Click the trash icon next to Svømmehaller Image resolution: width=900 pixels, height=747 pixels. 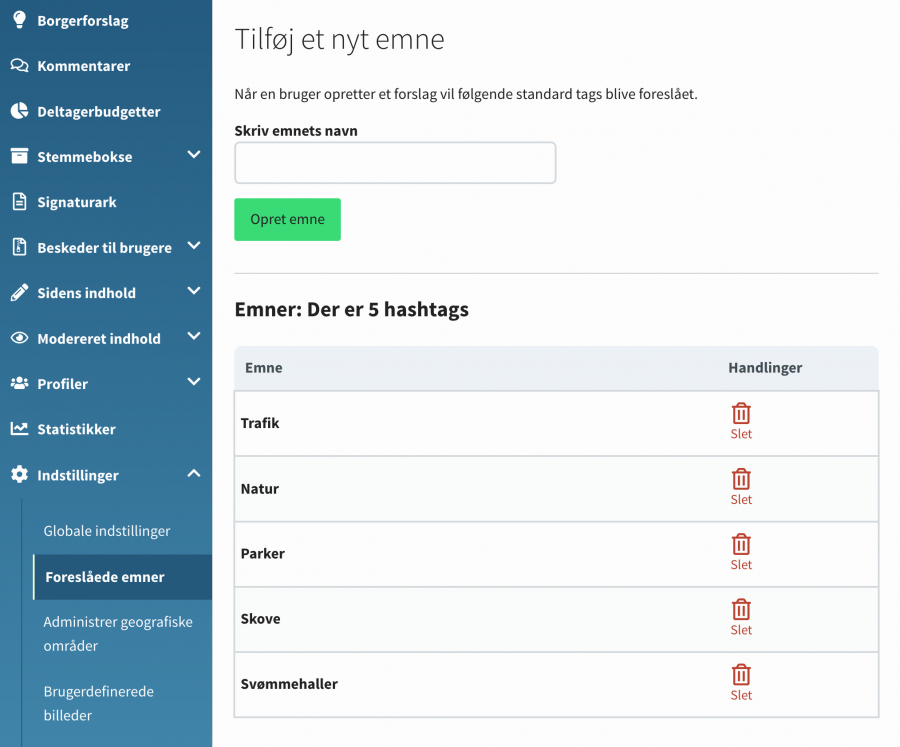(740, 674)
